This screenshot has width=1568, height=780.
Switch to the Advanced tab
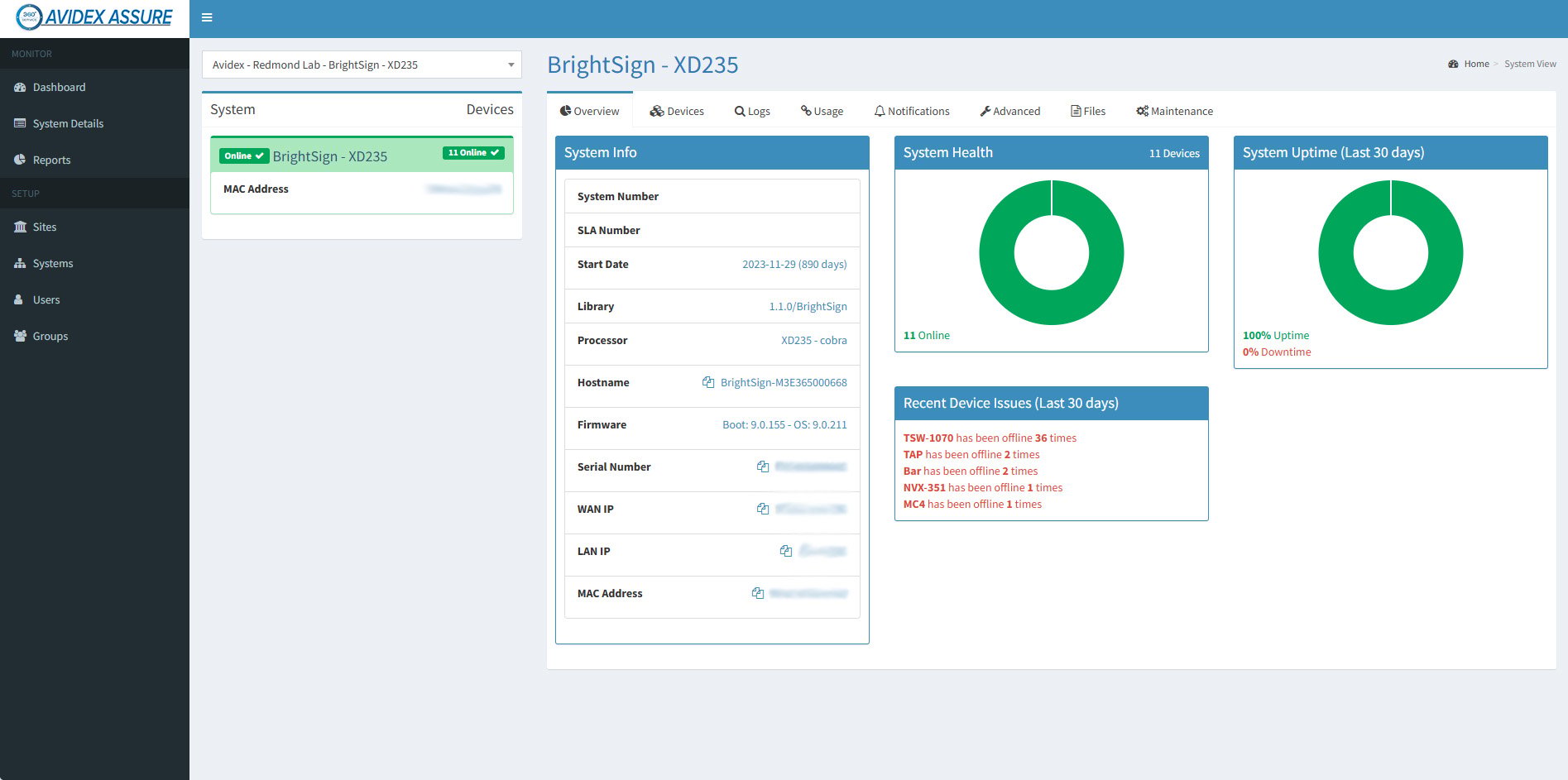point(1010,111)
